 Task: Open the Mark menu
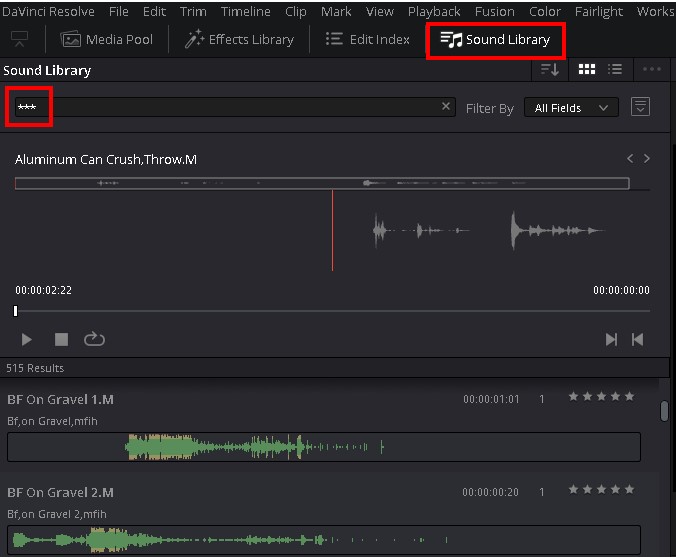(336, 12)
